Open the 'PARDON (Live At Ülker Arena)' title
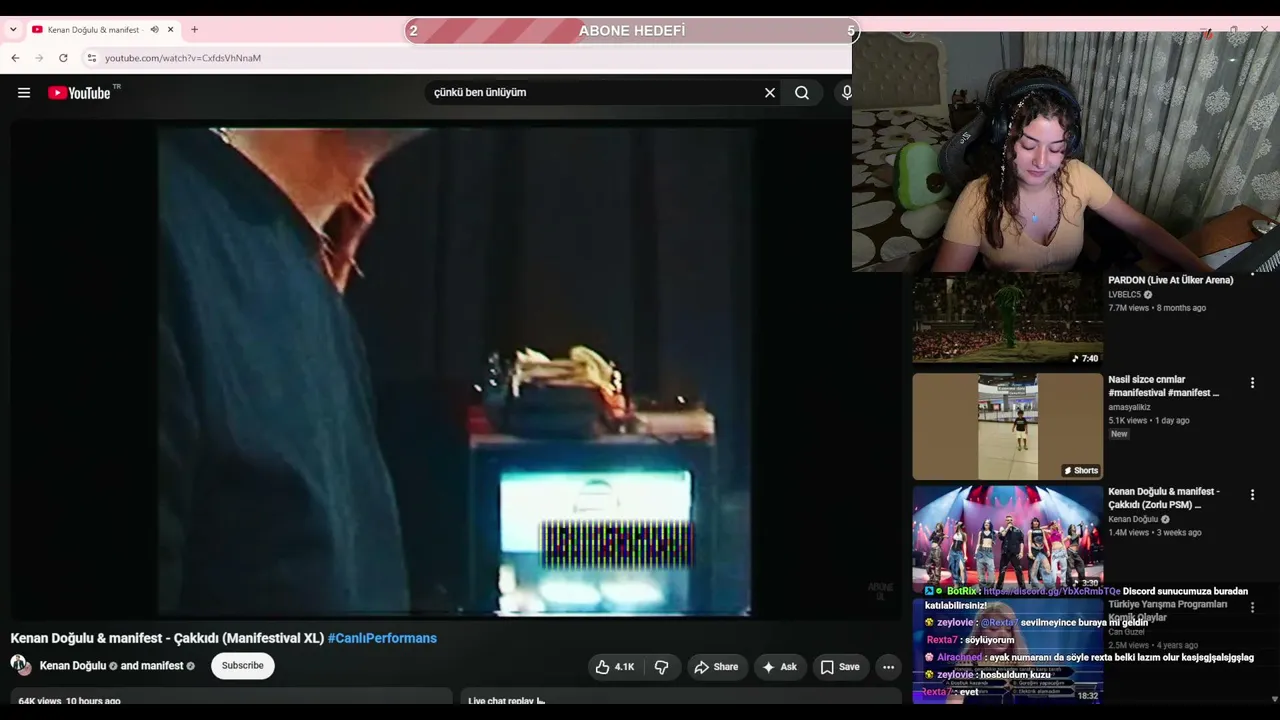This screenshot has width=1280, height=720. pos(1171,280)
